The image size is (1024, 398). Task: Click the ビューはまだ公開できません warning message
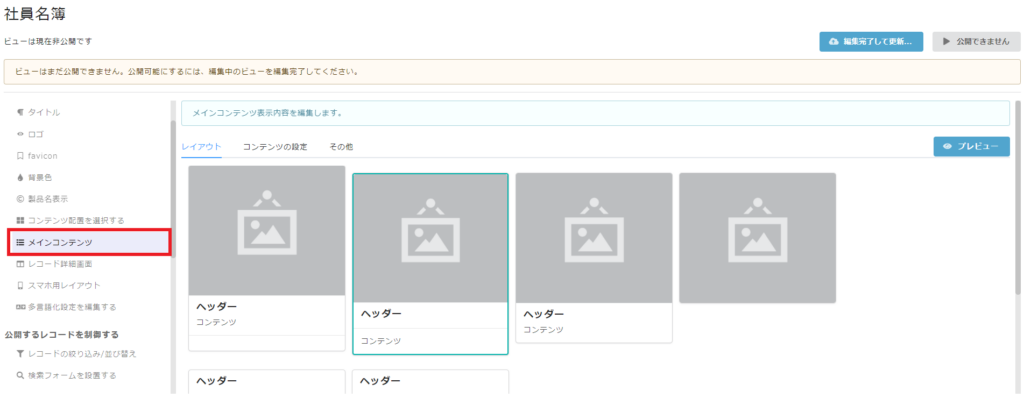187,72
